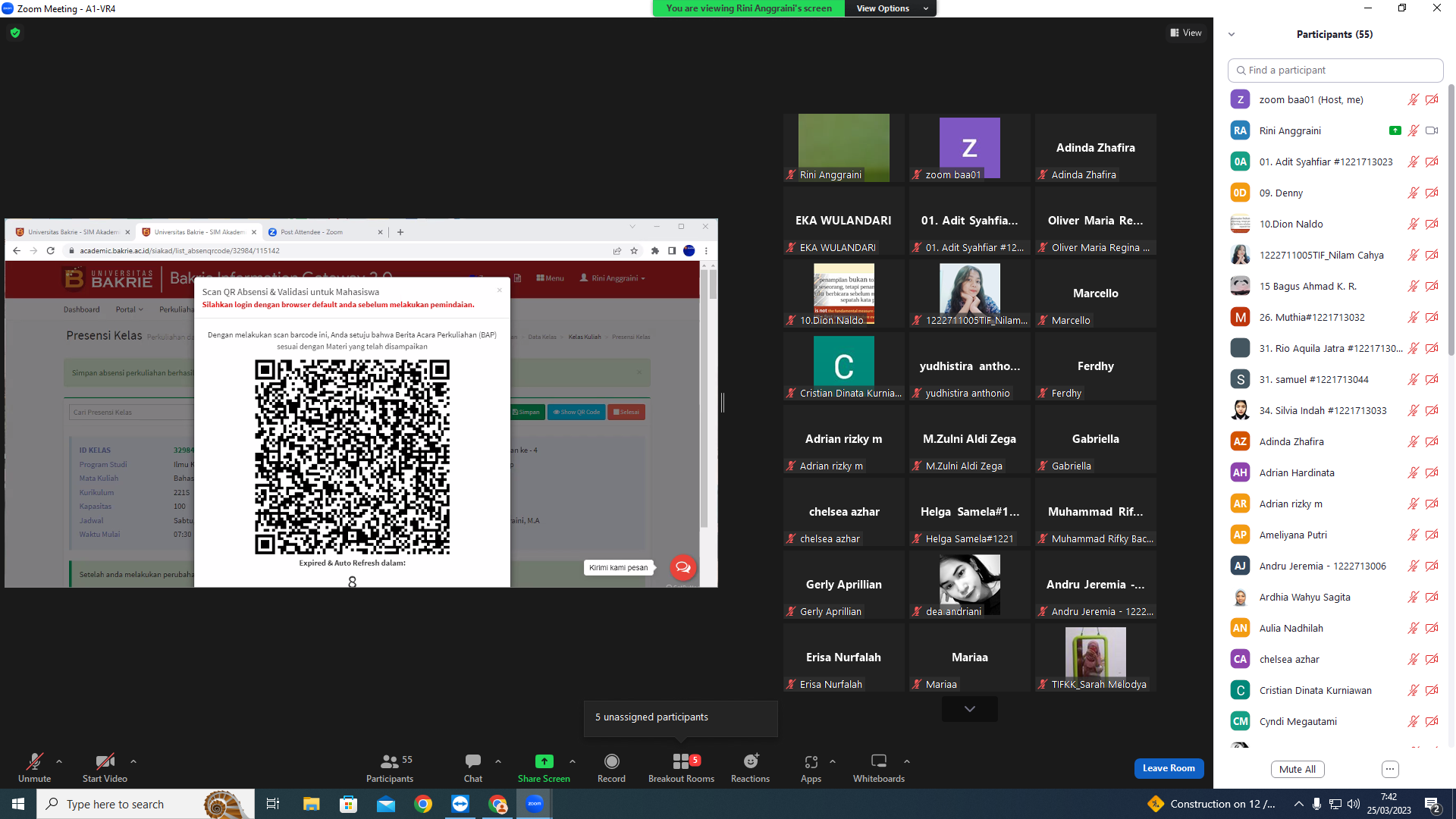The height and width of the screenshot is (819, 1456).
Task: Click Zoom app in Windows taskbar
Action: click(535, 804)
